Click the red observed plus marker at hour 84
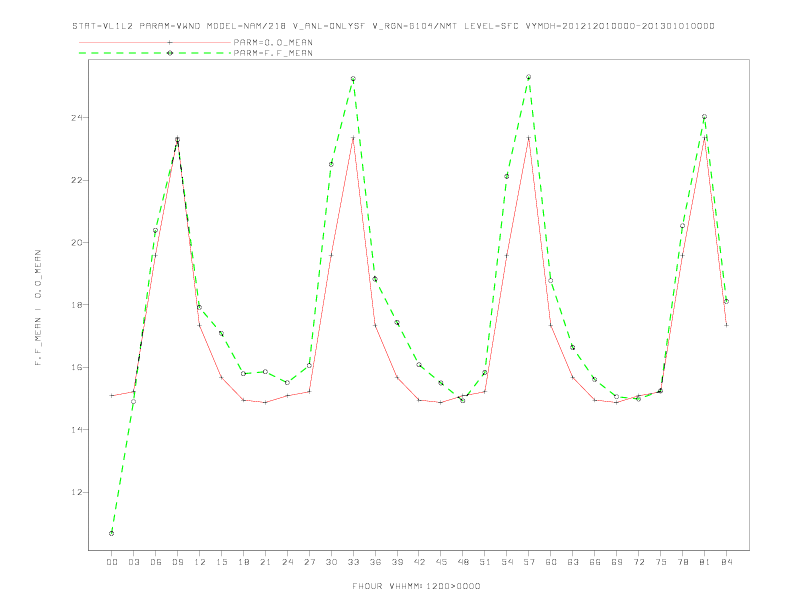Screen dimensions: 792x612 726,325
